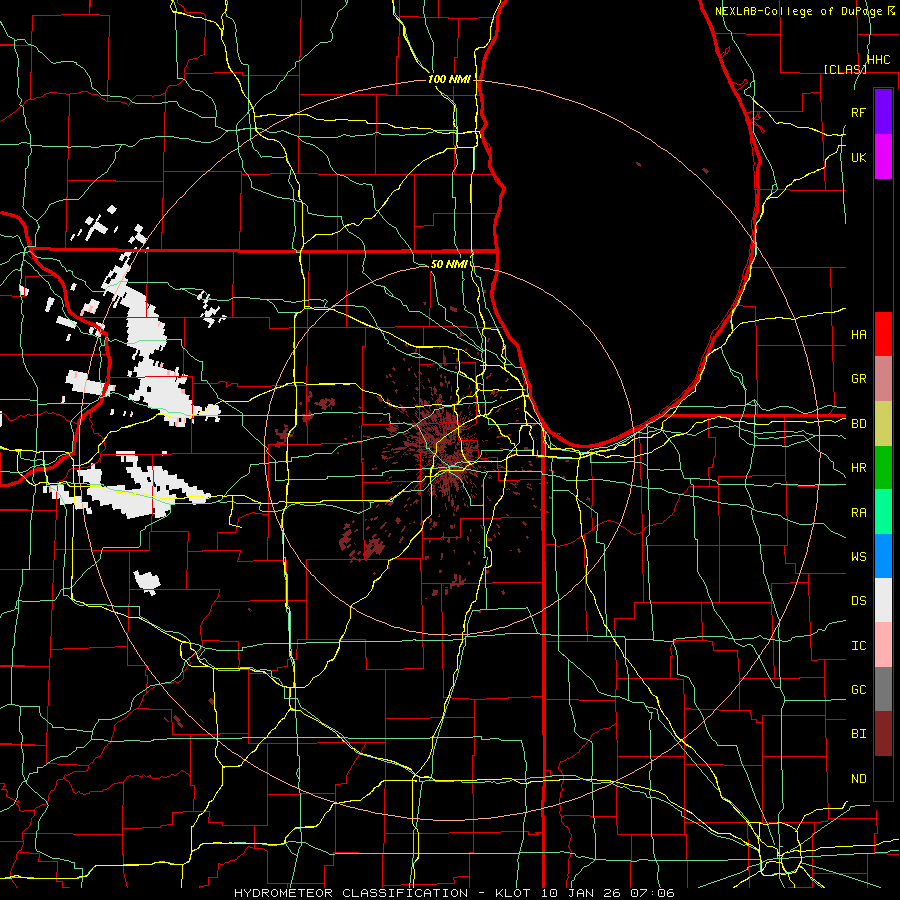Click the HHC product code text
This screenshot has width=900, height=900.
879,60
